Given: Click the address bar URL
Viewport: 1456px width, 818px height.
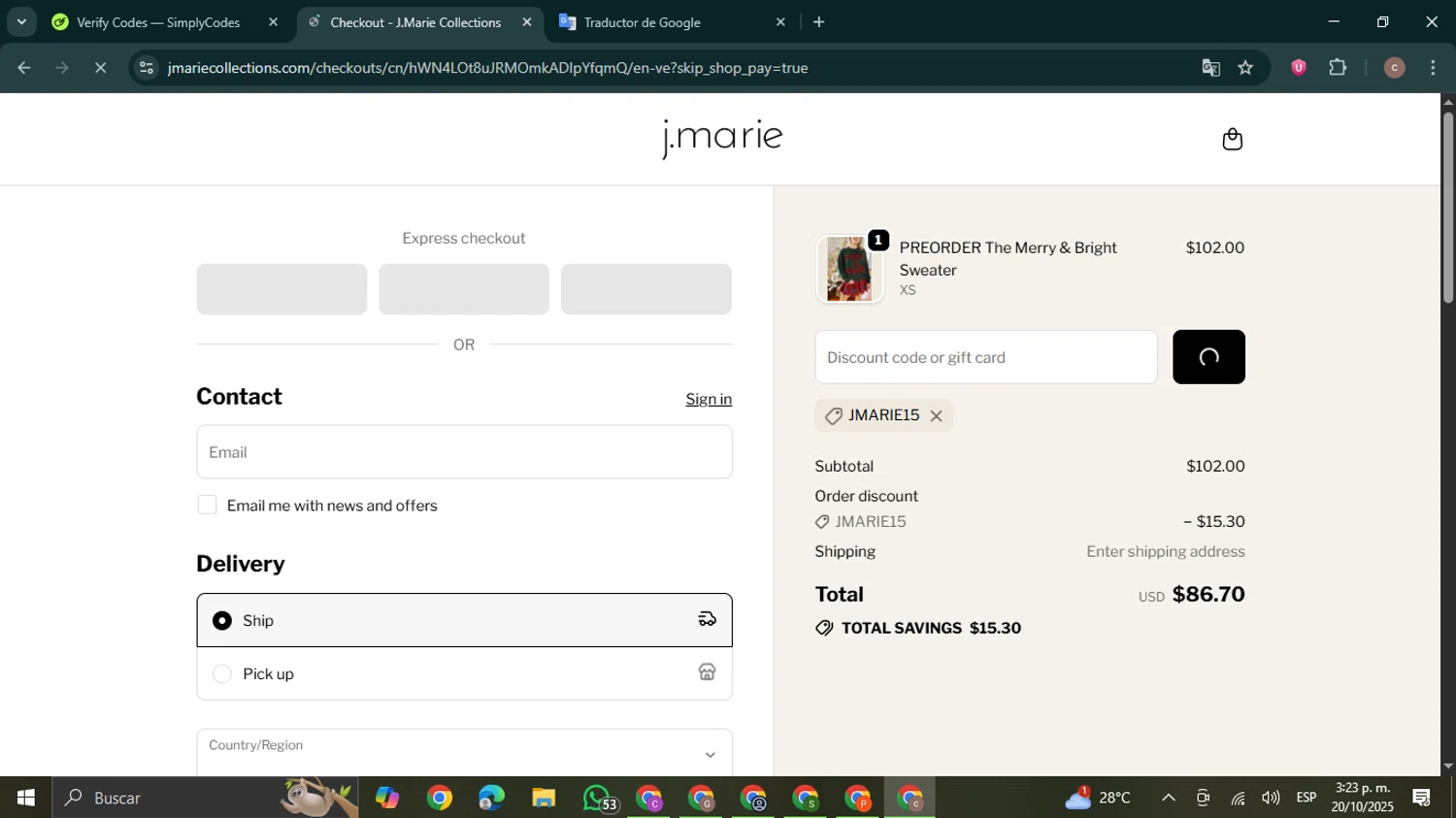Looking at the screenshot, I should 487,68.
